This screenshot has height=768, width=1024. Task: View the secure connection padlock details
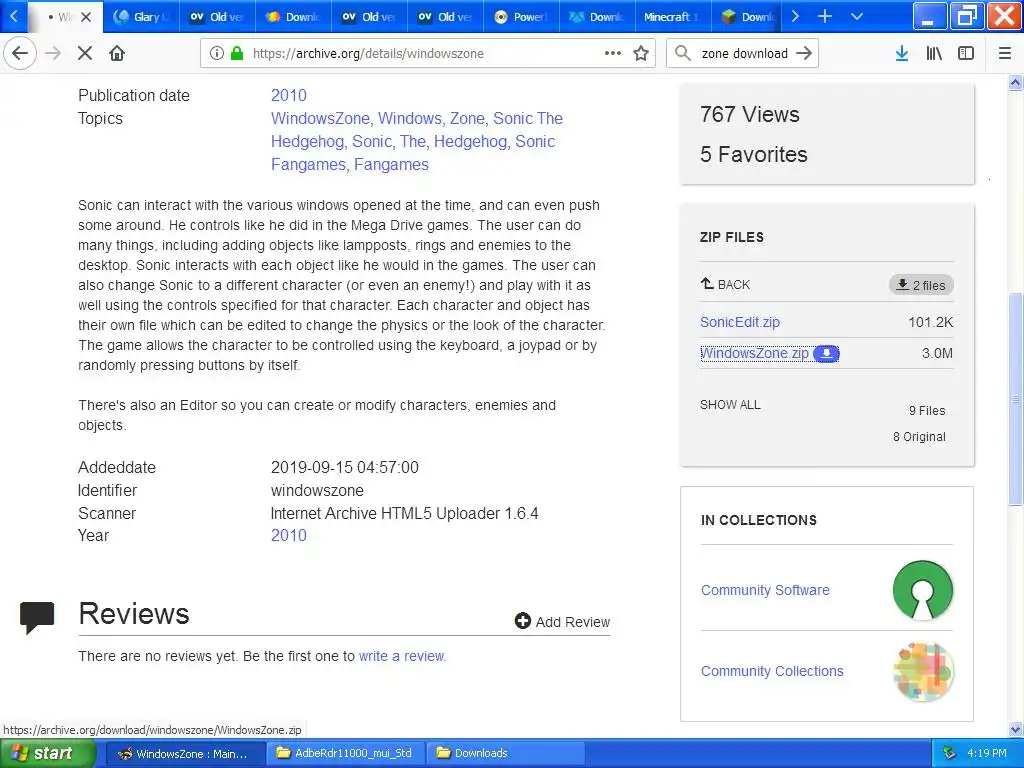tap(237, 54)
